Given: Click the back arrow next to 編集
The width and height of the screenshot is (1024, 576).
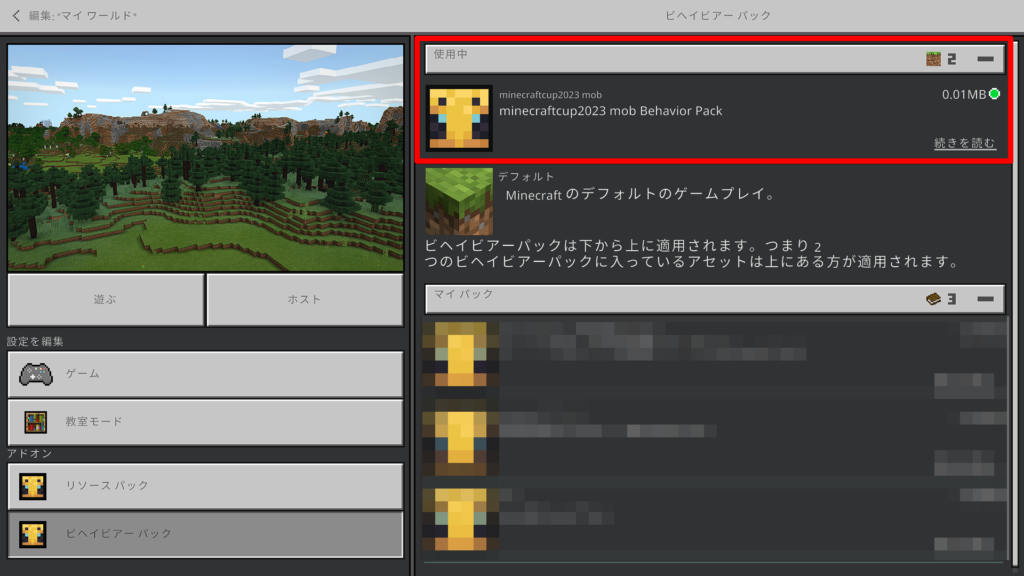Looking at the screenshot, I should [16, 16].
